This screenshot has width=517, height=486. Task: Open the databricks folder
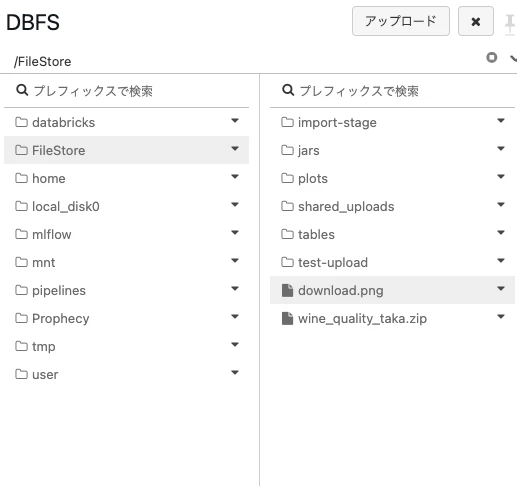point(126,122)
